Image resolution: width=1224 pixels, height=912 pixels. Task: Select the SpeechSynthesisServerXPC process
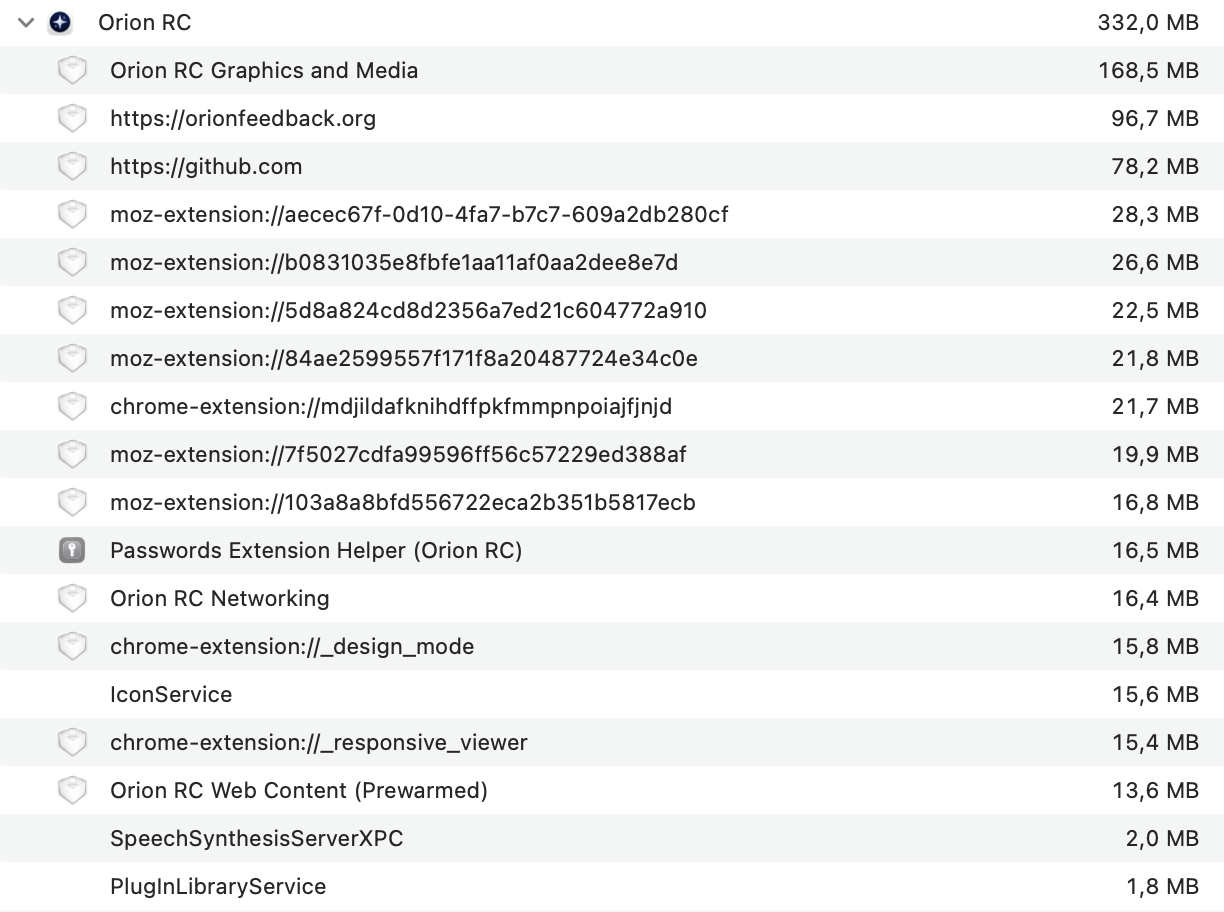click(256, 838)
